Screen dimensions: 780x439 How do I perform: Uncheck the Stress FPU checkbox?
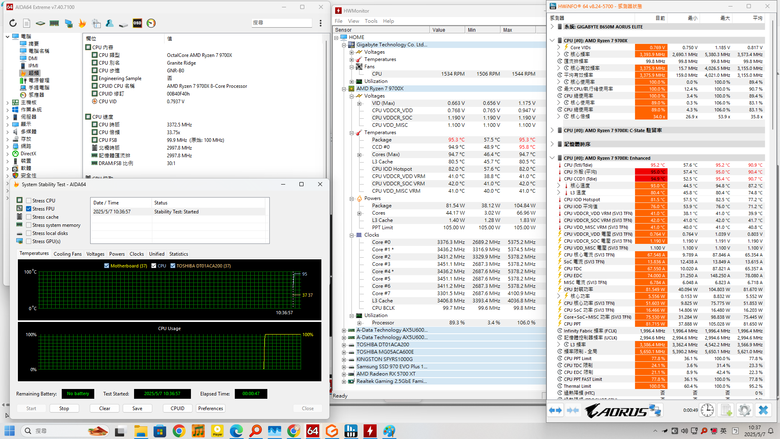click(x=29, y=209)
